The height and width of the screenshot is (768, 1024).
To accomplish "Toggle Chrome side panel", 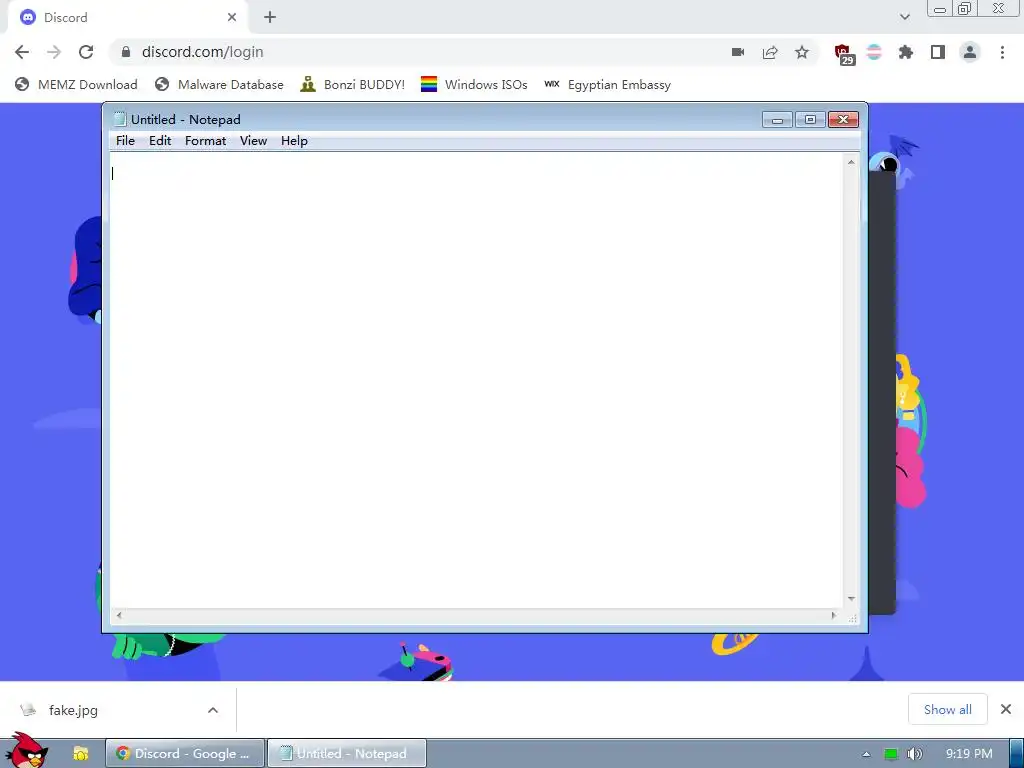I will (x=938, y=52).
